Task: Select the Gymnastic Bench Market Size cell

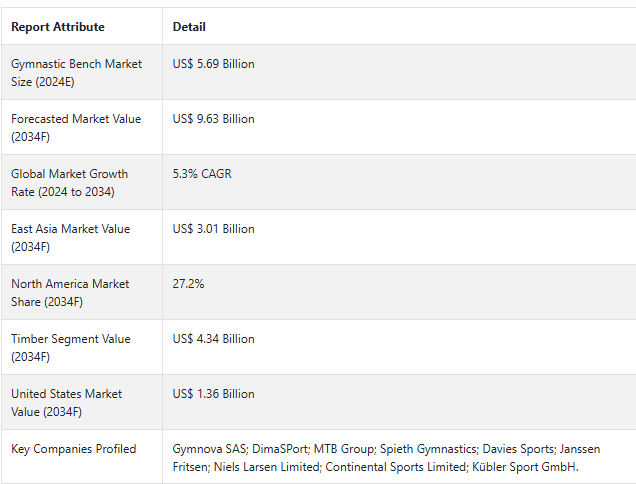Action: 76,72
